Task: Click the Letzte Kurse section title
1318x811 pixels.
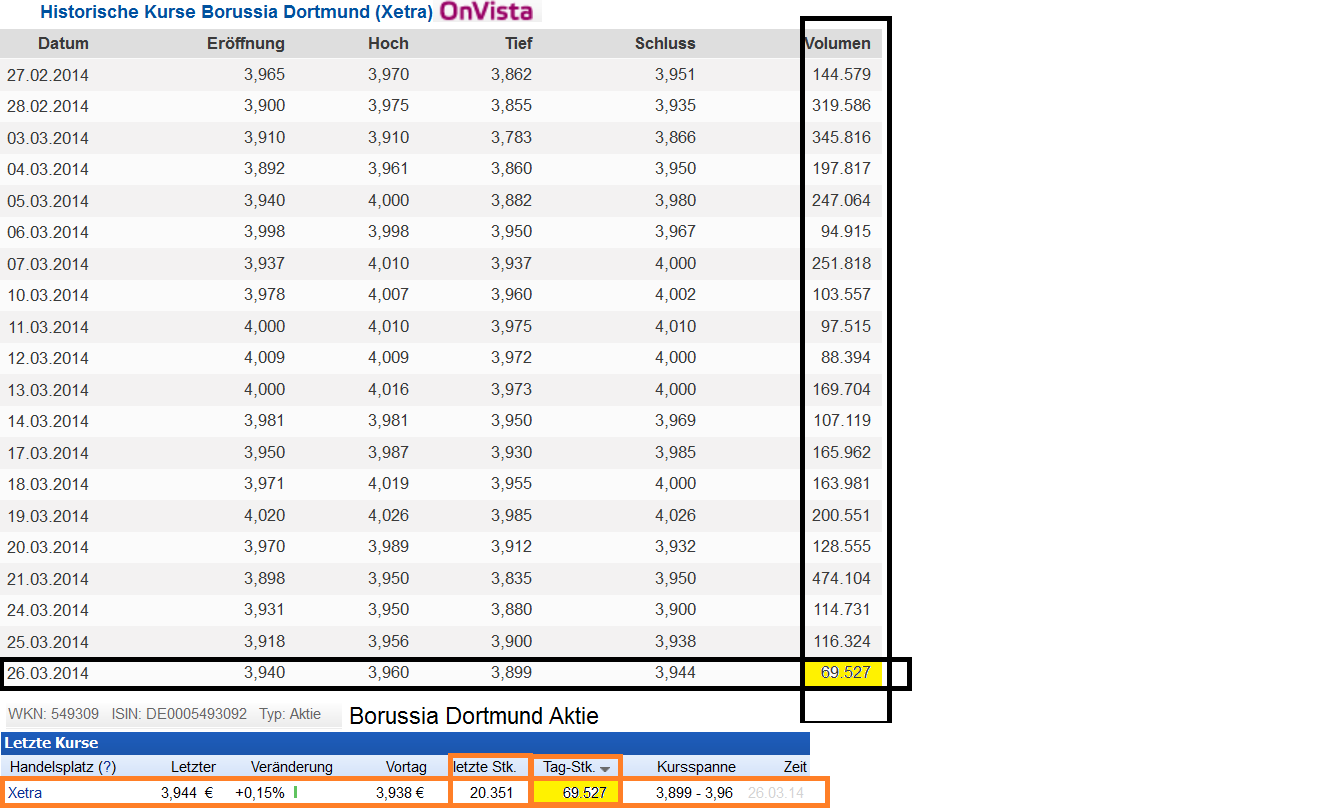Action: (x=51, y=743)
